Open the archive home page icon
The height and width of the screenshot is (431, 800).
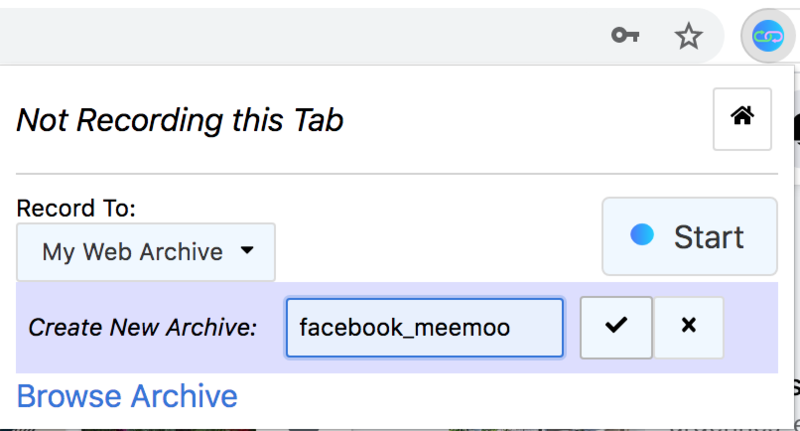(x=742, y=118)
